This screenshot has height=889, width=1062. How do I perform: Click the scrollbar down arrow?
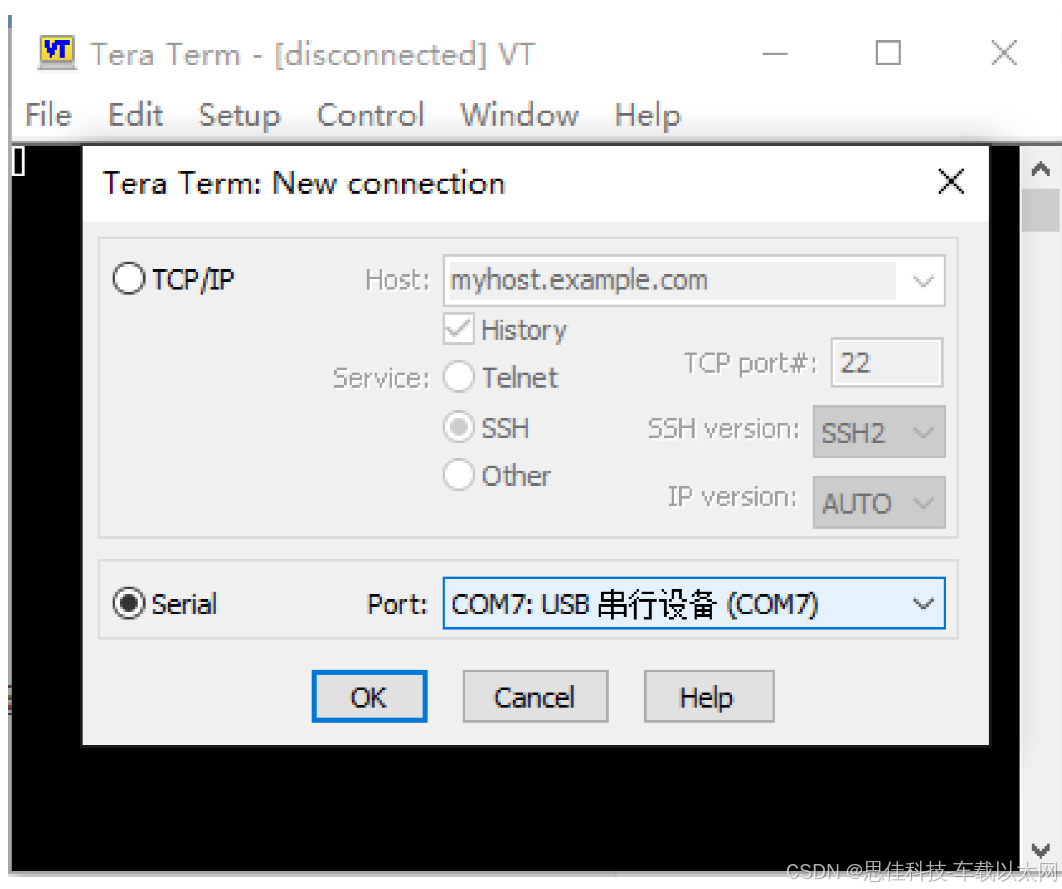coord(1040,849)
